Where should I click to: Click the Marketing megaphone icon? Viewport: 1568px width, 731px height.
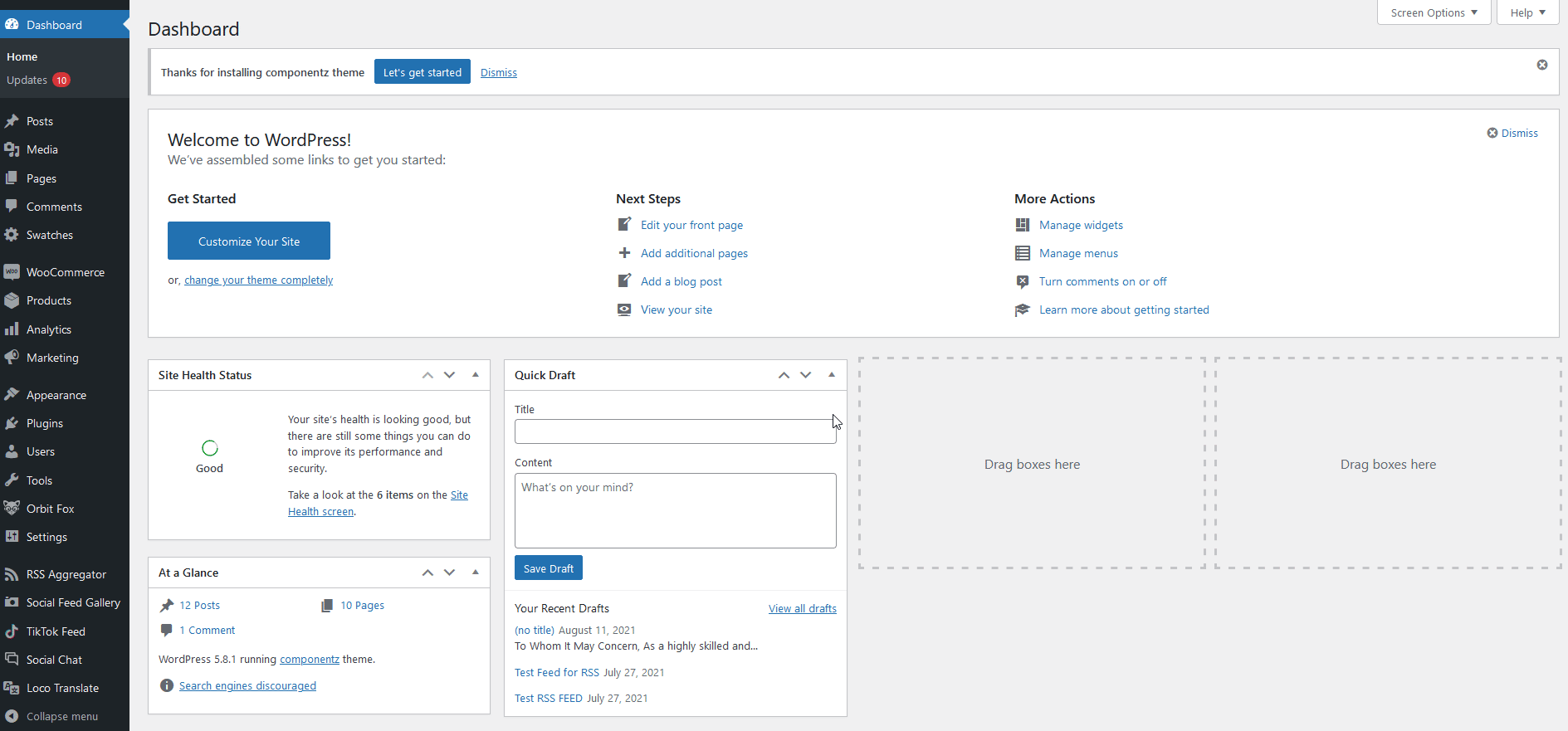[x=12, y=358]
